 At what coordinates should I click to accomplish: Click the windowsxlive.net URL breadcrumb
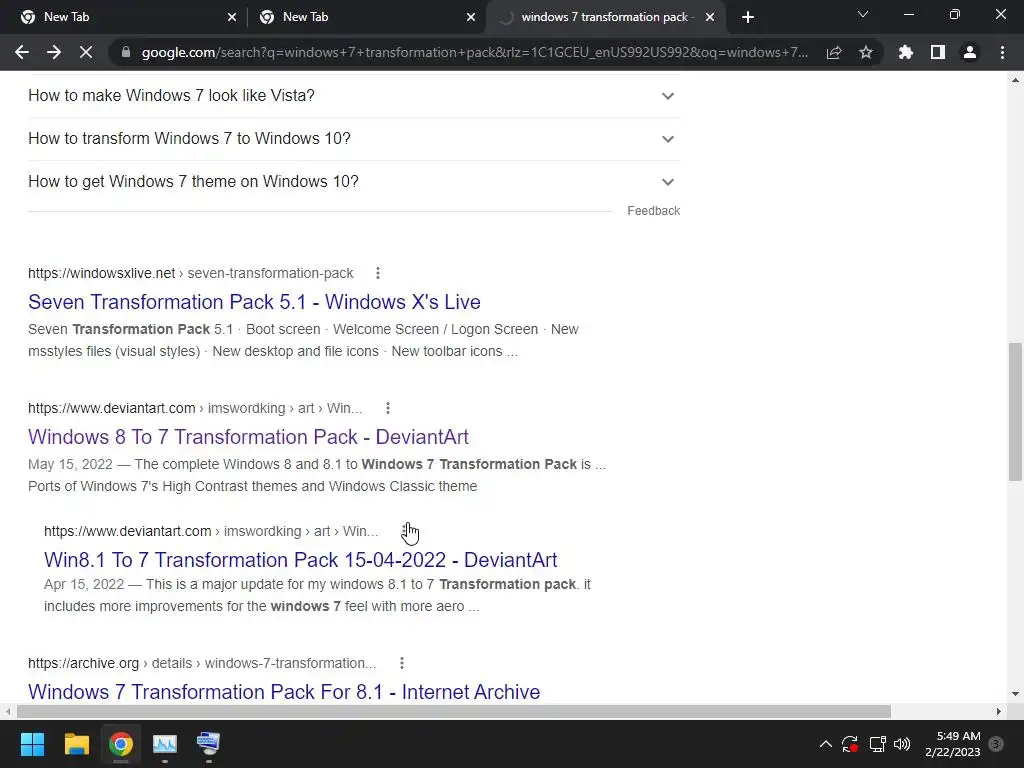190,273
